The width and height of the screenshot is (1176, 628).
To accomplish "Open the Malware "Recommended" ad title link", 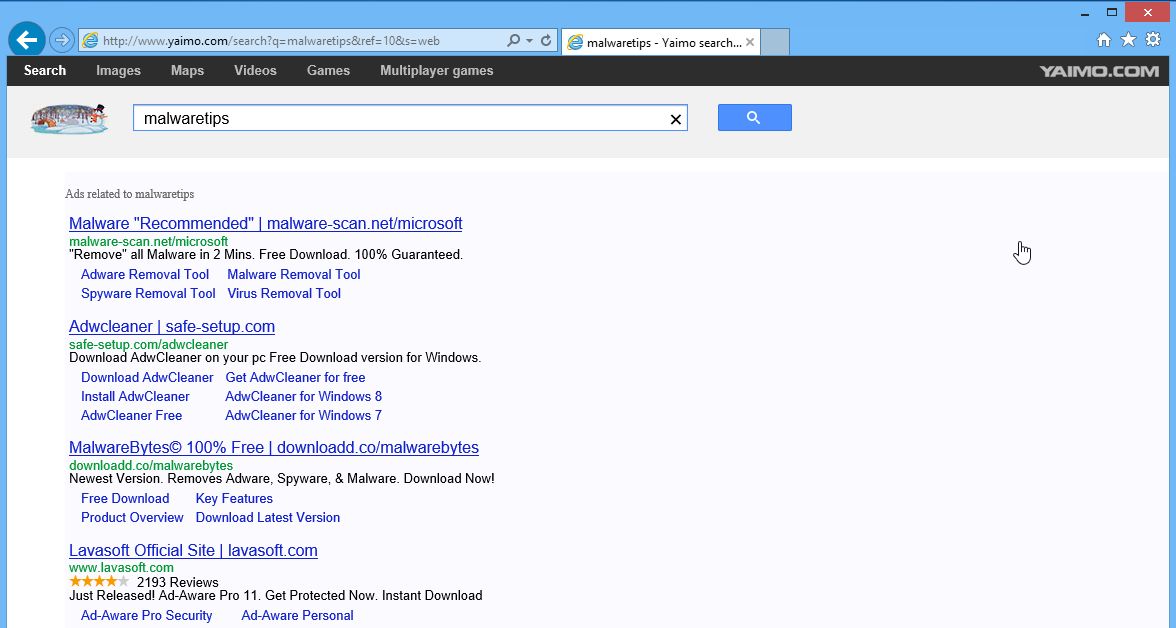I will pos(266,224).
